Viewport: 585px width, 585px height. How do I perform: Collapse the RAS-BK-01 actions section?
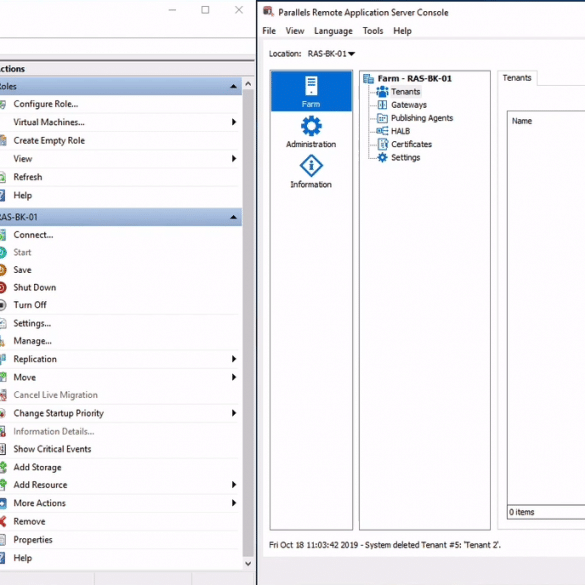[x=234, y=217]
